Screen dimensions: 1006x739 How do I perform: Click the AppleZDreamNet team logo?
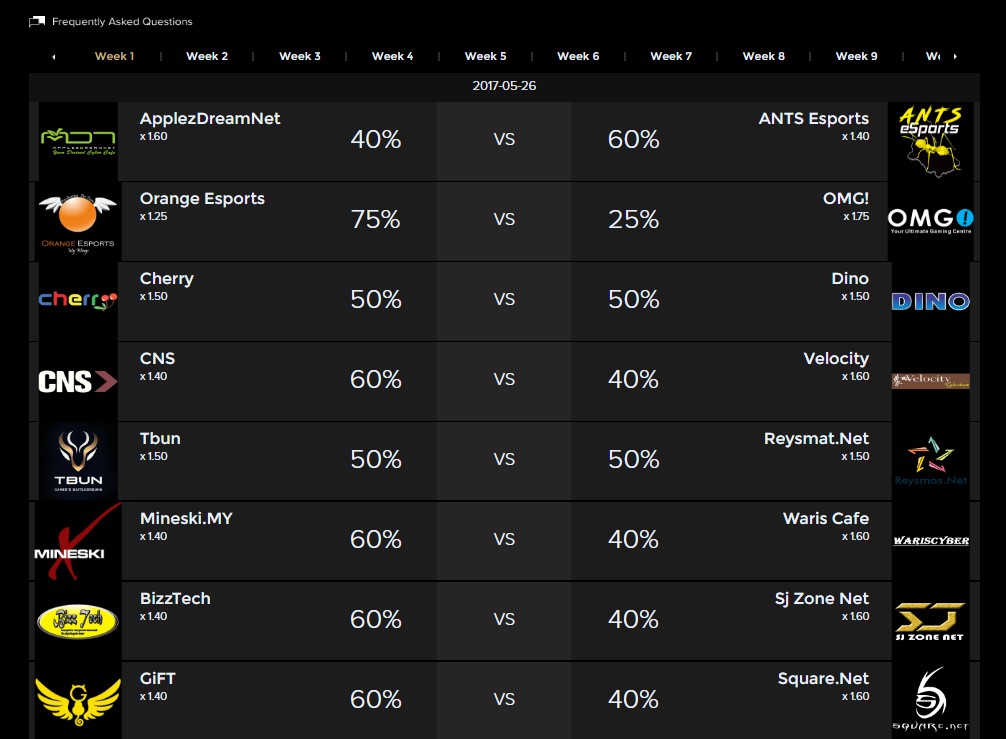[x=78, y=141]
